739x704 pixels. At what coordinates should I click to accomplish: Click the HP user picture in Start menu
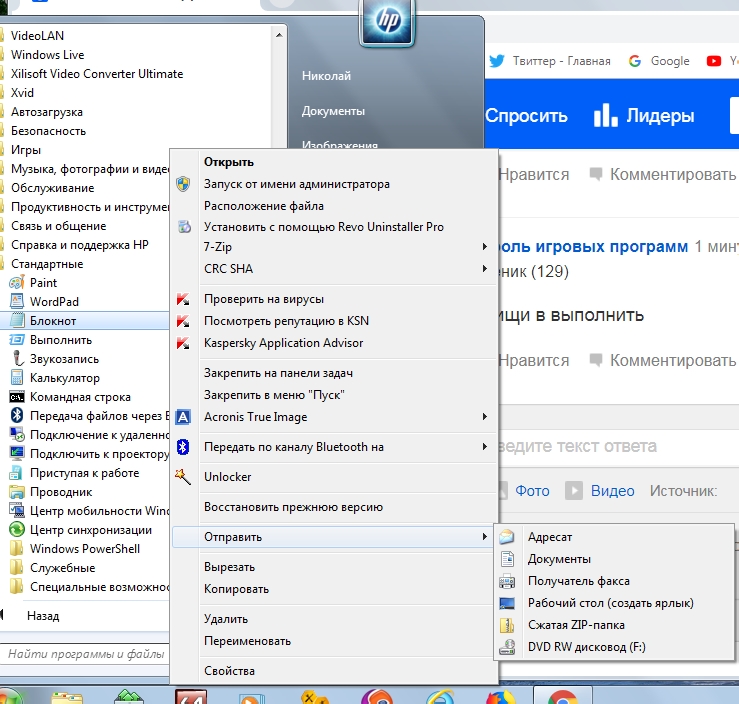(387, 22)
